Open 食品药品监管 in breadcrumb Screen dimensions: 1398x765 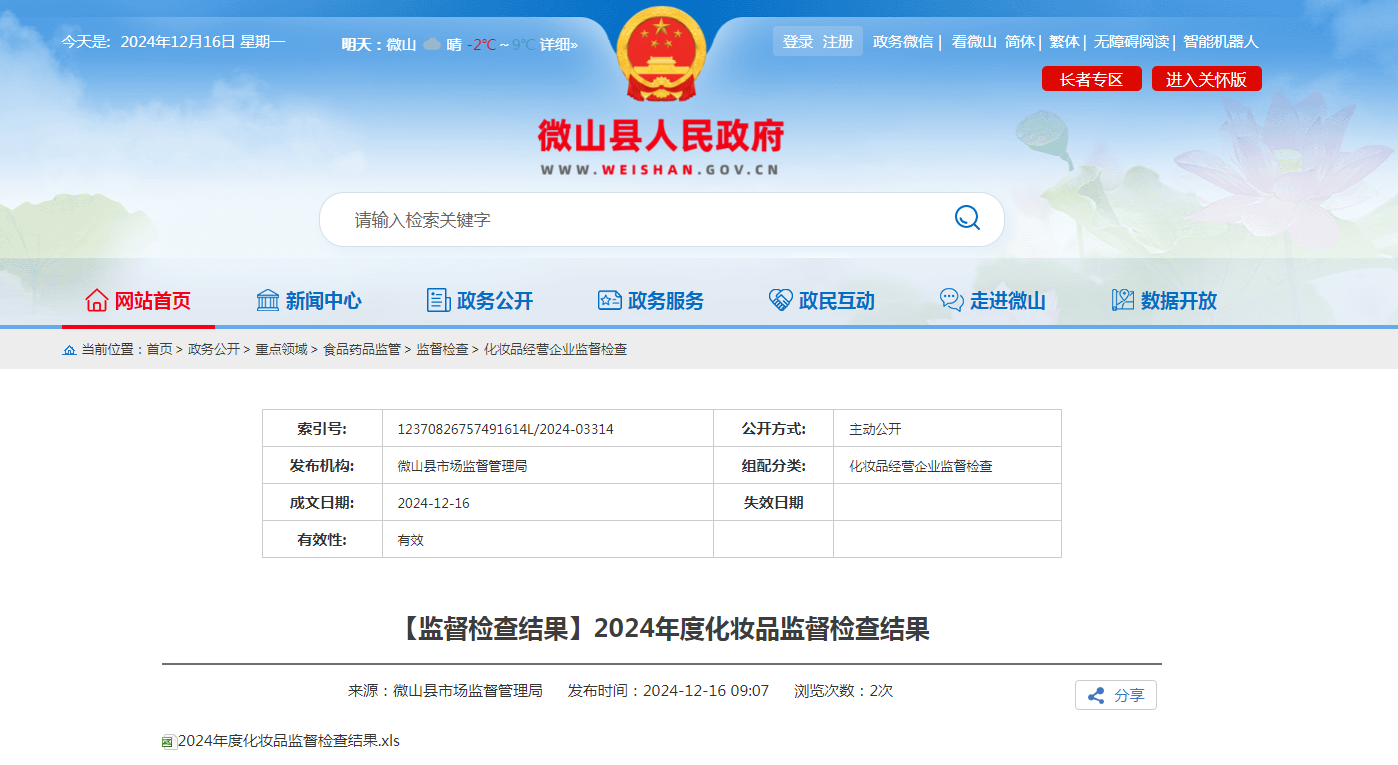(361, 349)
